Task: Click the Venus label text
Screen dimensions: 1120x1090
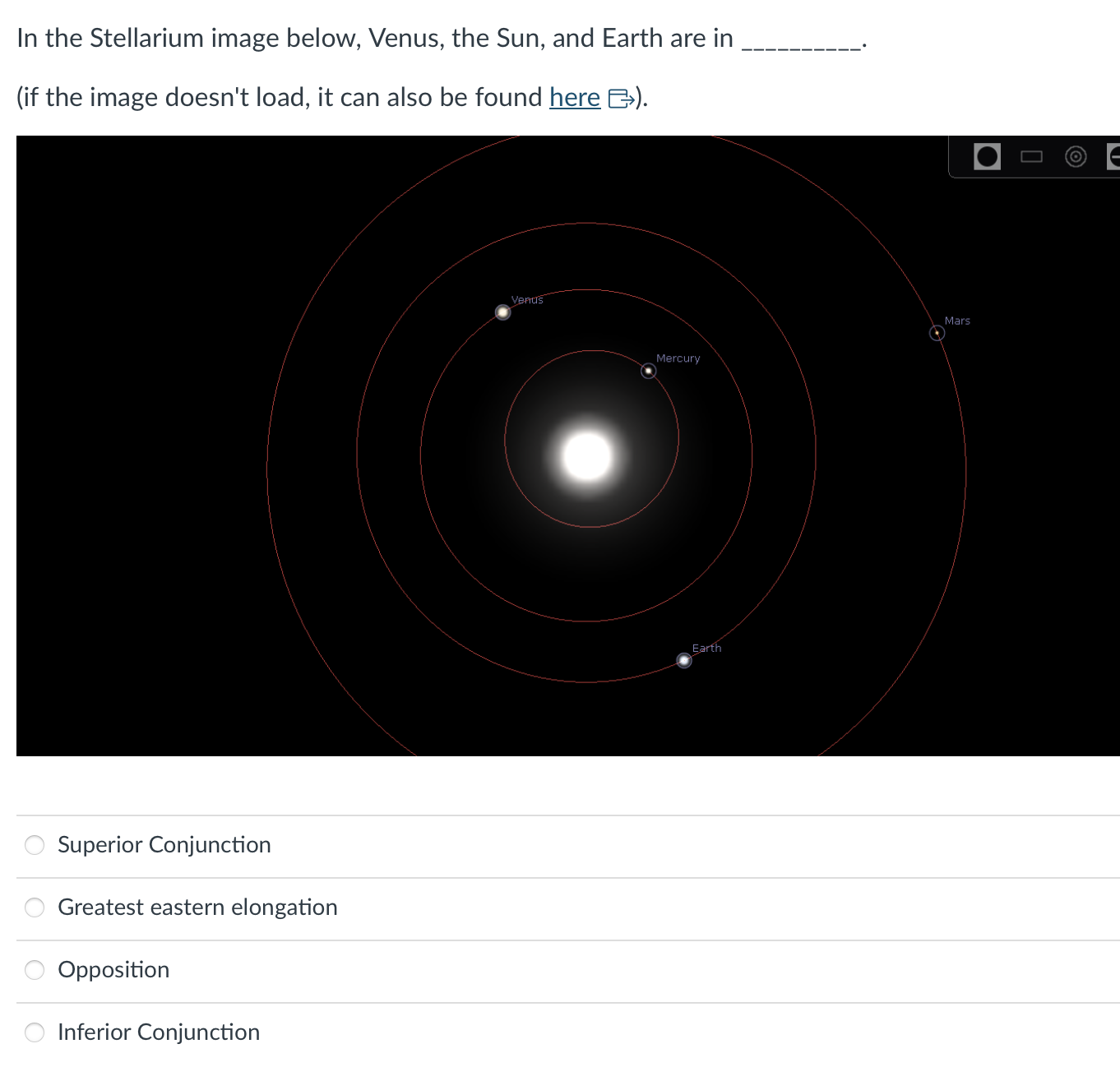Action: click(x=526, y=299)
